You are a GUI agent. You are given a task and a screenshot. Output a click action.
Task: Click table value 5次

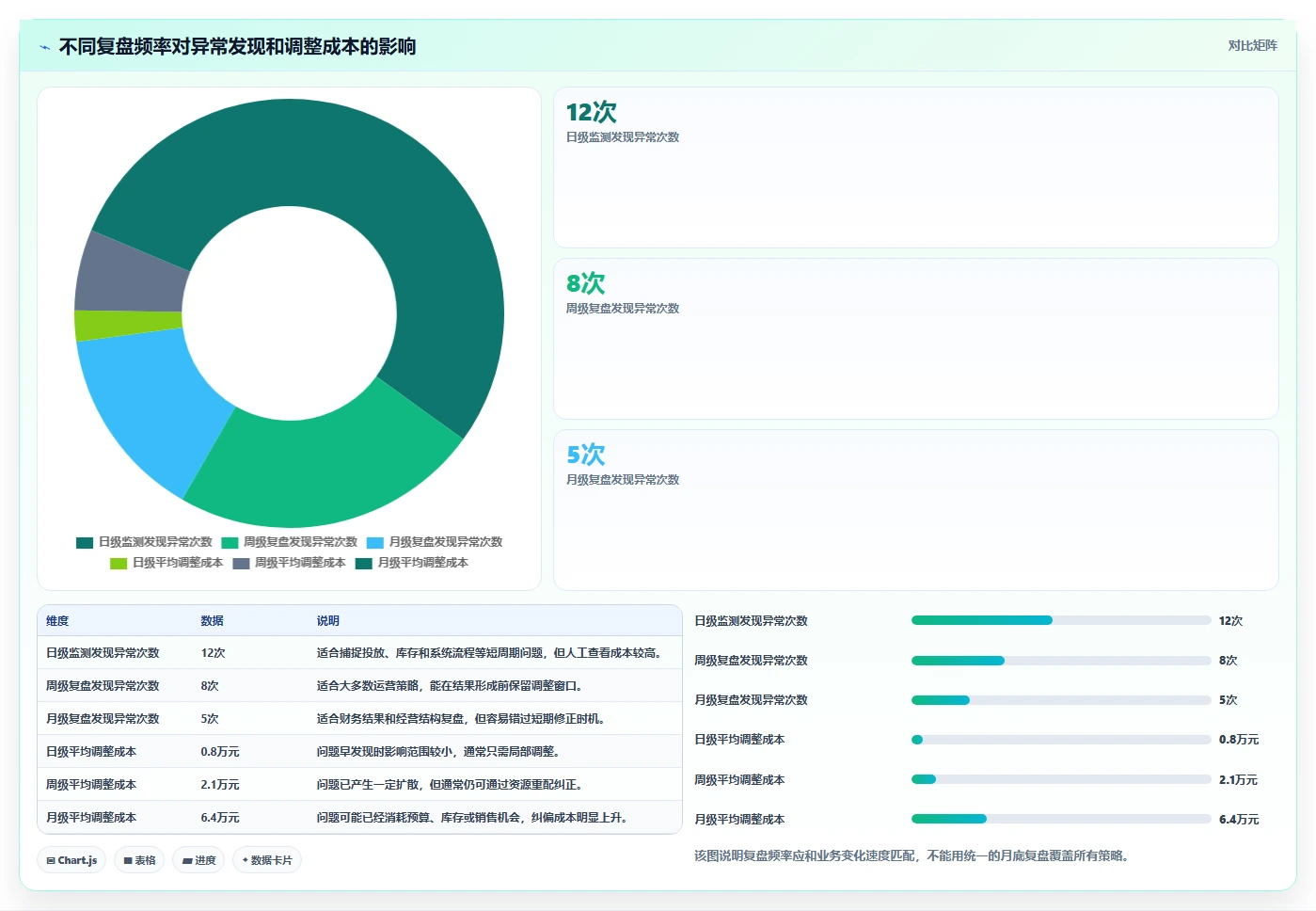point(210,719)
